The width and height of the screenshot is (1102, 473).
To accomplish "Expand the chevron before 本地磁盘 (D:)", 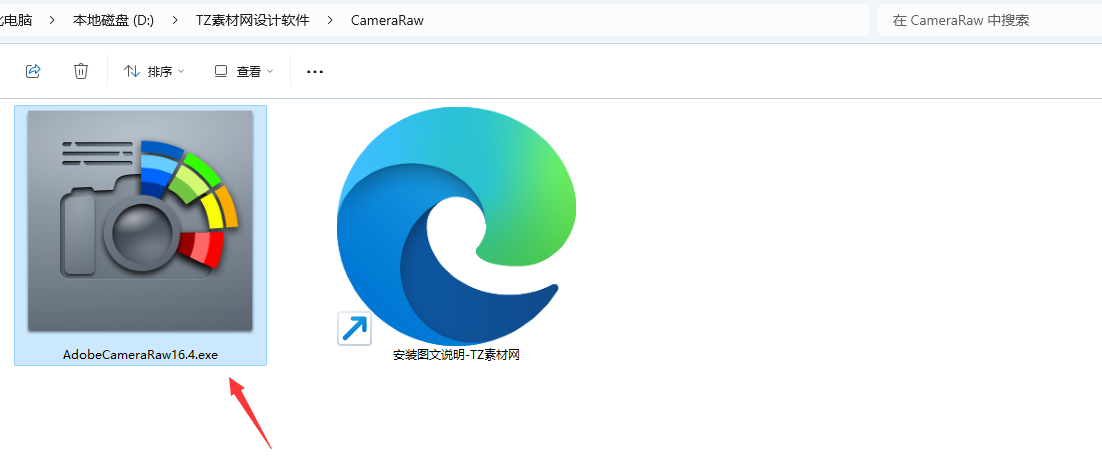I will pyautogui.click(x=53, y=20).
